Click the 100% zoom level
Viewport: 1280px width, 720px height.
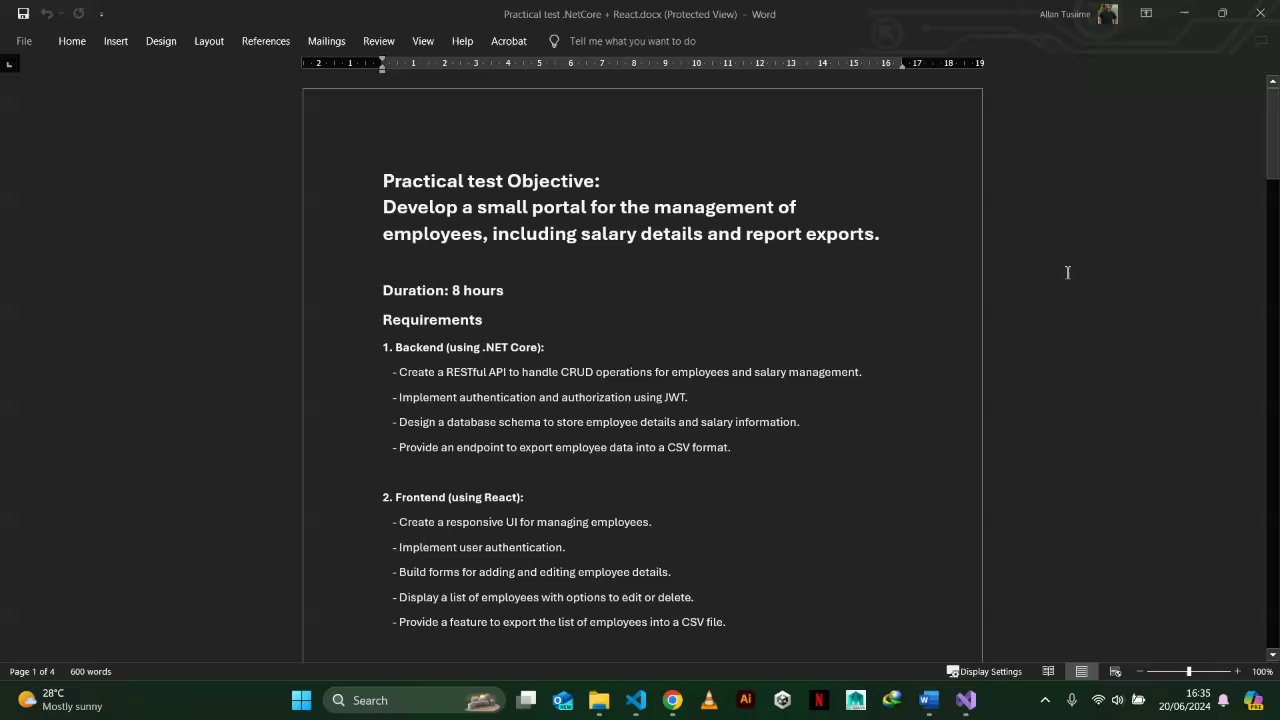point(1262,671)
